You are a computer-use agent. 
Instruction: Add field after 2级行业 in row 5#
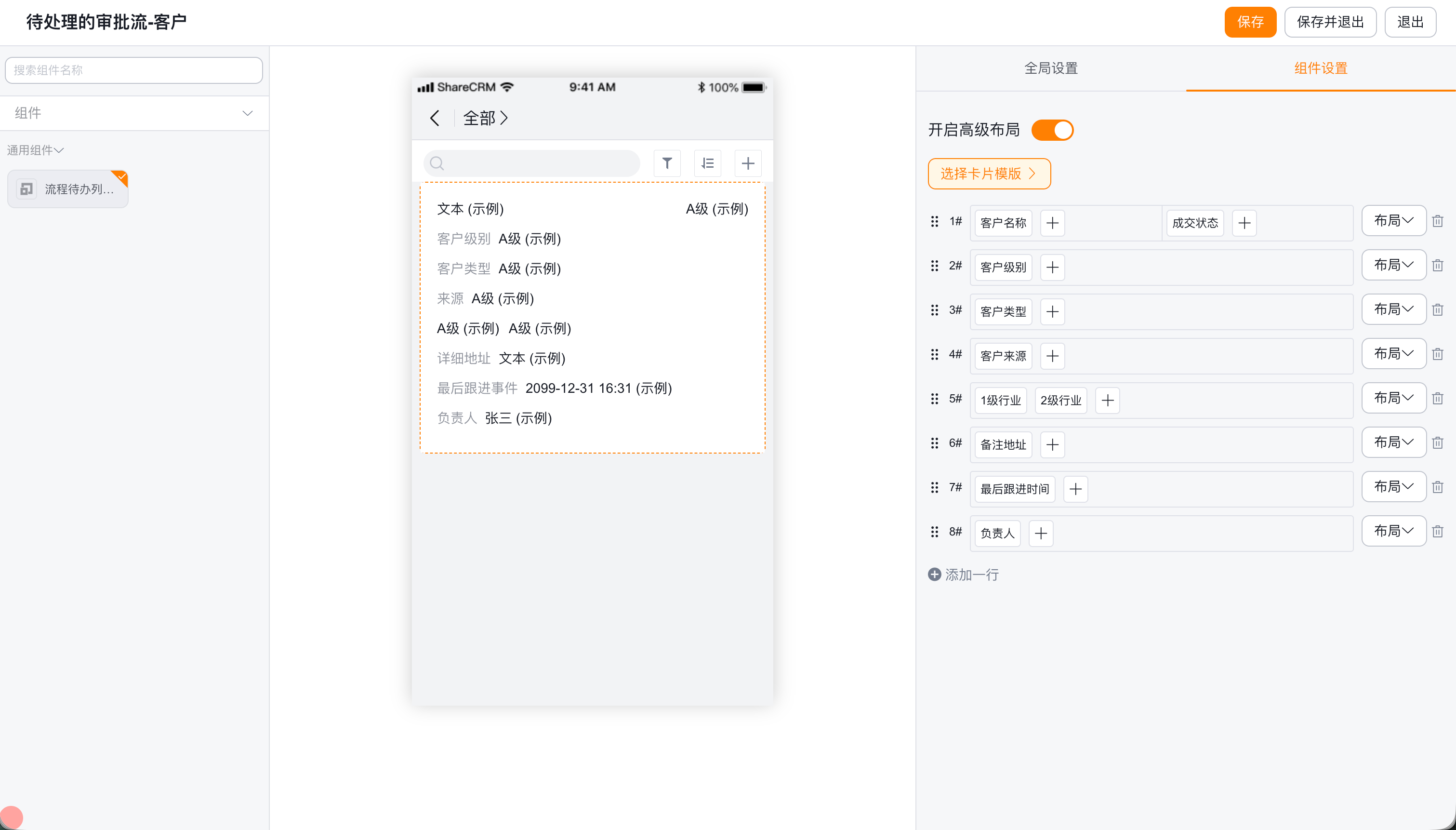[x=1107, y=400]
